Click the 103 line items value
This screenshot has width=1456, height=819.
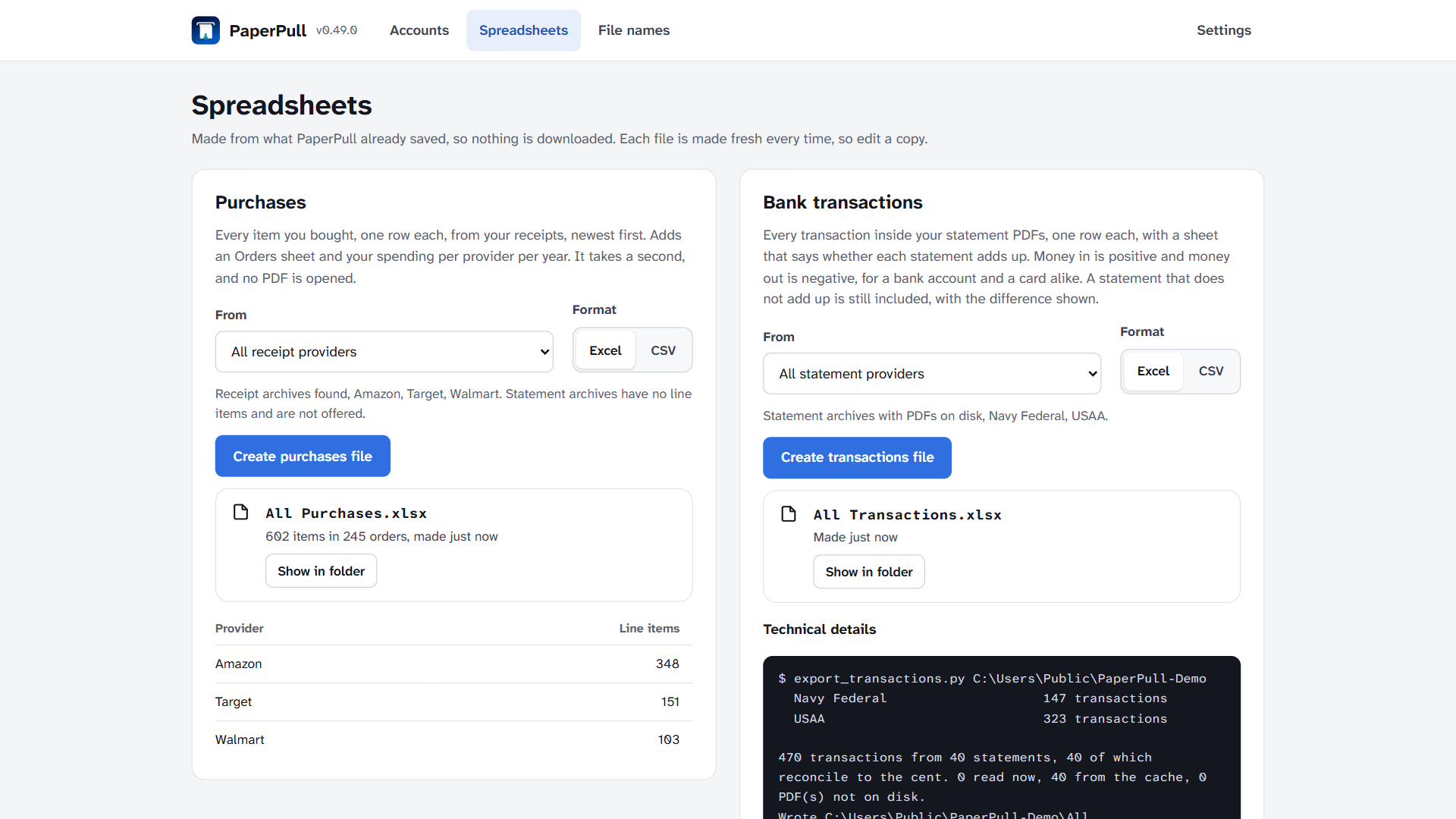coord(669,739)
